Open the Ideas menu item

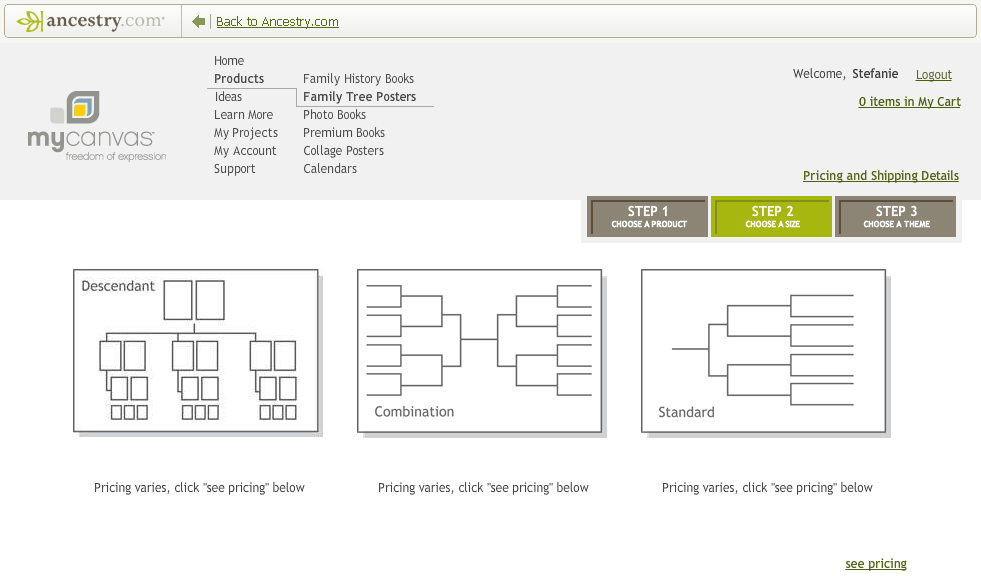pyautogui.click(x=228, y=97)
